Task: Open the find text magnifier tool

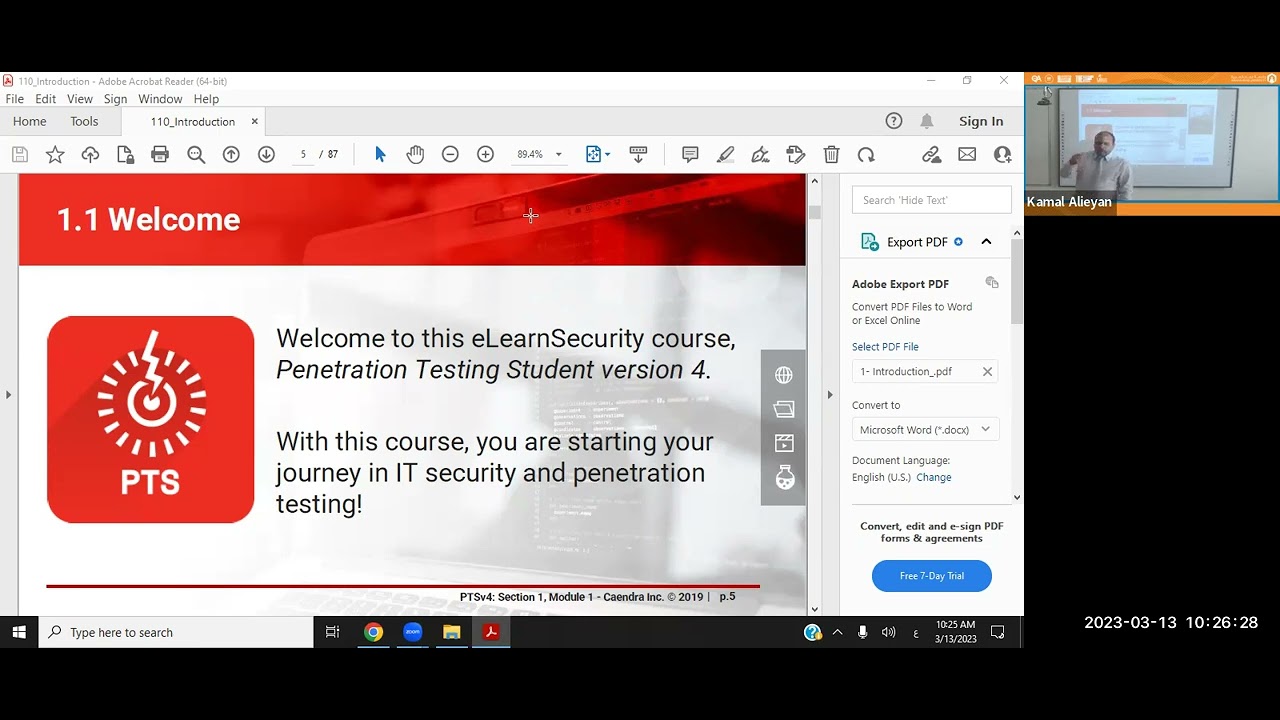Action: [196, 154]
